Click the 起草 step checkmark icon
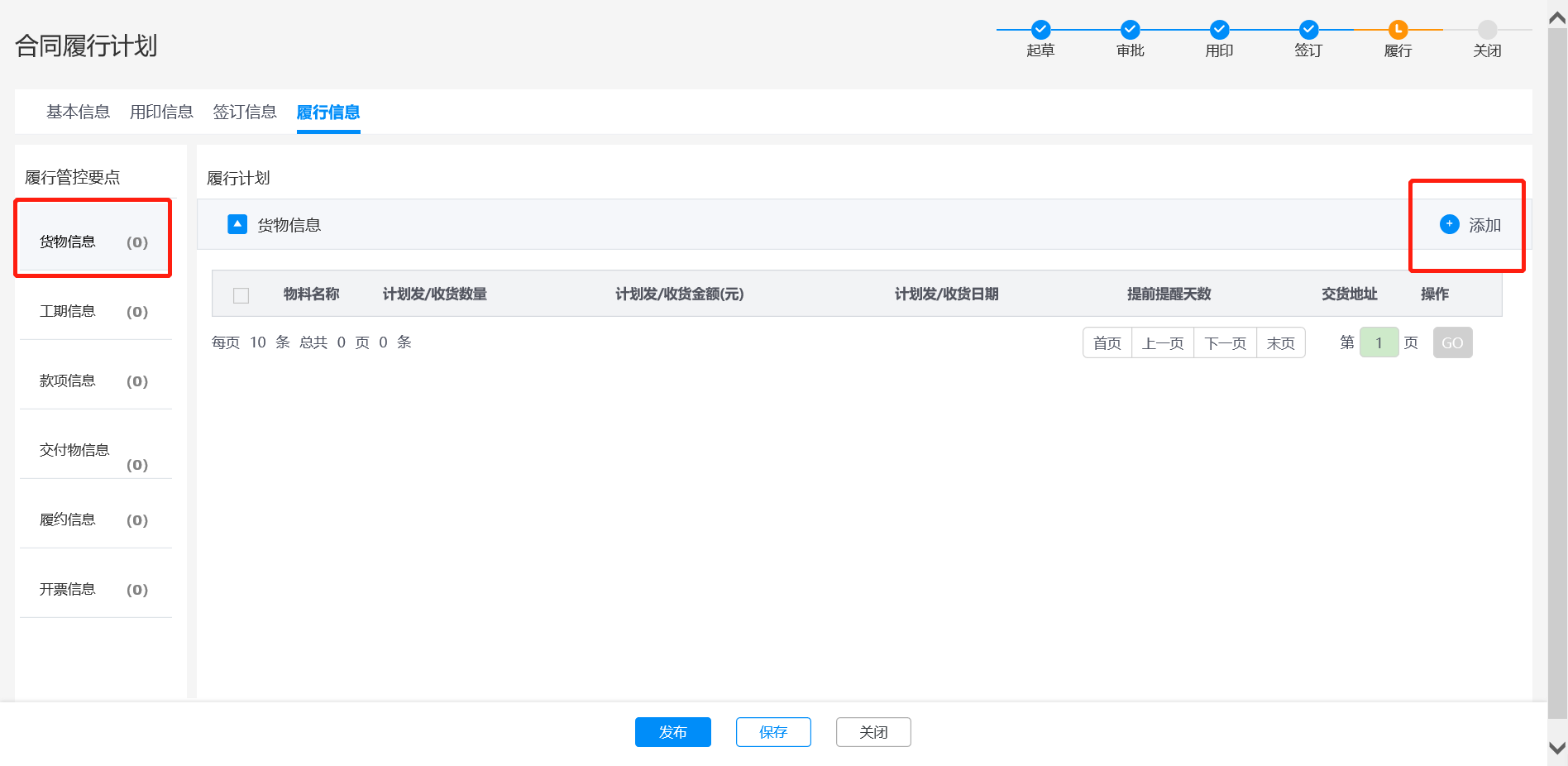 [x=1040, y=30]
